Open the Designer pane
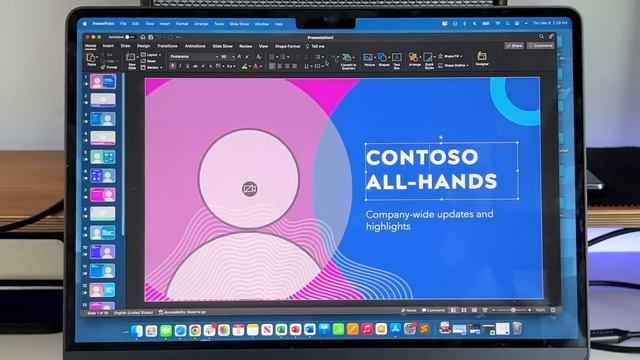Screen dimensions: 640x360 pyautogui.click(x=482, y=59)
